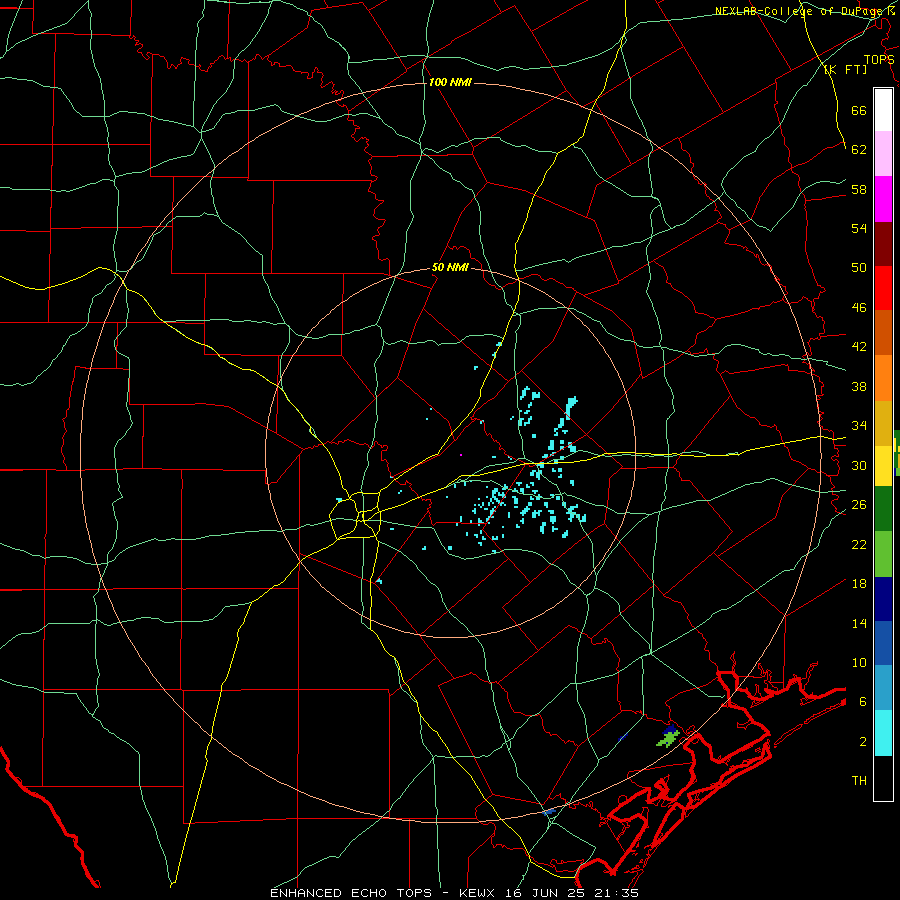Click the TH label on the scale
Image resolution: width=900 pixels, height=900 pixels.
pyautogui.click(x=859, y=780)
